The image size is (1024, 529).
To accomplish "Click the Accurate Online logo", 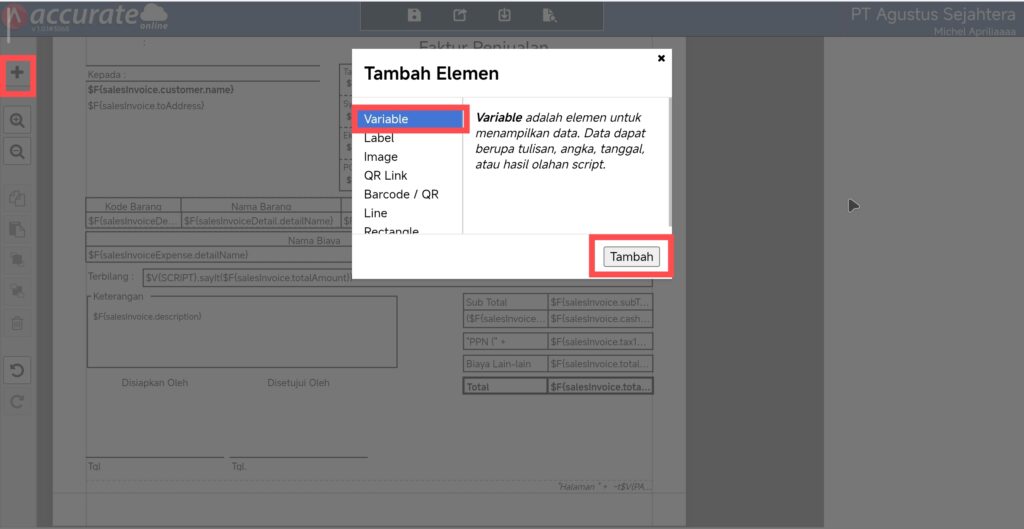I will [x=85, y=17].
